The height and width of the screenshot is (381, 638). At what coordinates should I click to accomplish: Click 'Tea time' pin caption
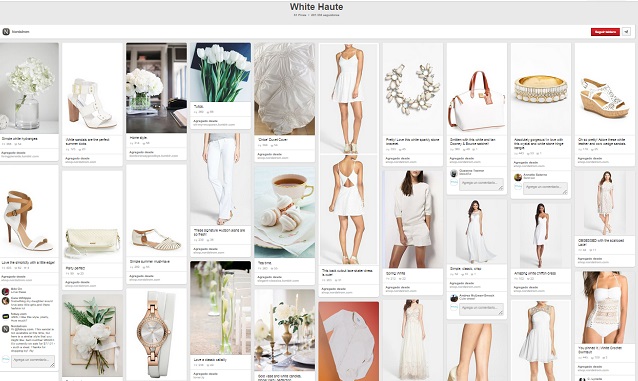(264, 263)
